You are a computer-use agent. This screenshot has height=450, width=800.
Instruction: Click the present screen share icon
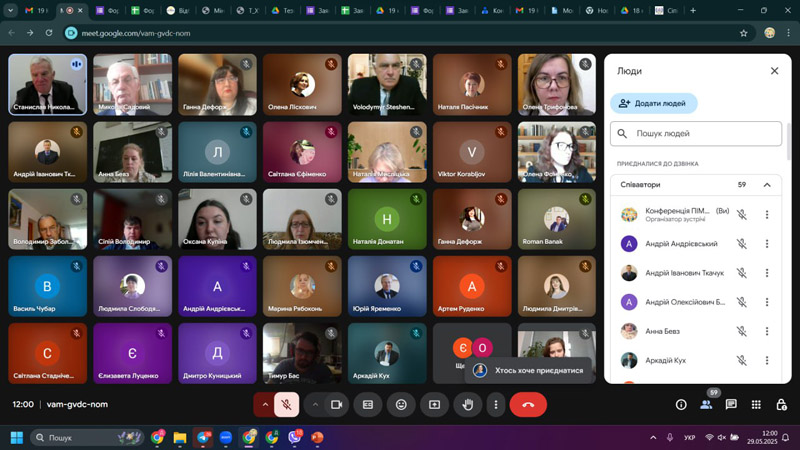[434, 404]
